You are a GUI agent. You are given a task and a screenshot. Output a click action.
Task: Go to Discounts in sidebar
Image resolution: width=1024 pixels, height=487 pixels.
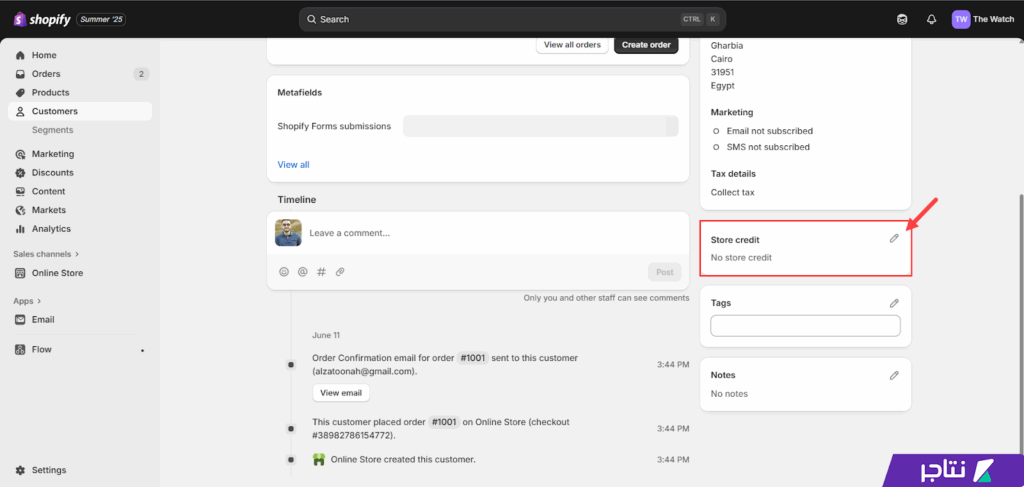(52, 173)
